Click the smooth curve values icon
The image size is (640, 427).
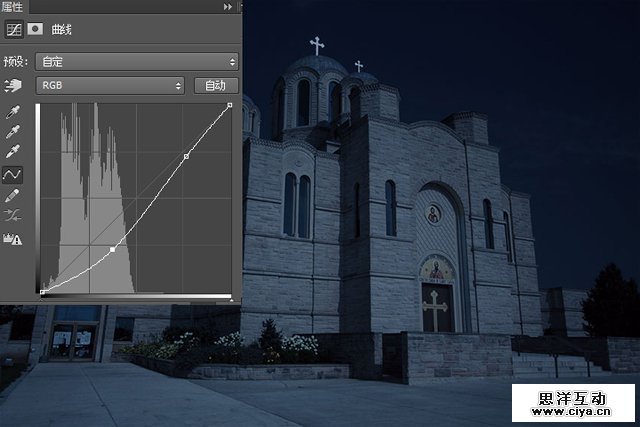coord(14,216)
